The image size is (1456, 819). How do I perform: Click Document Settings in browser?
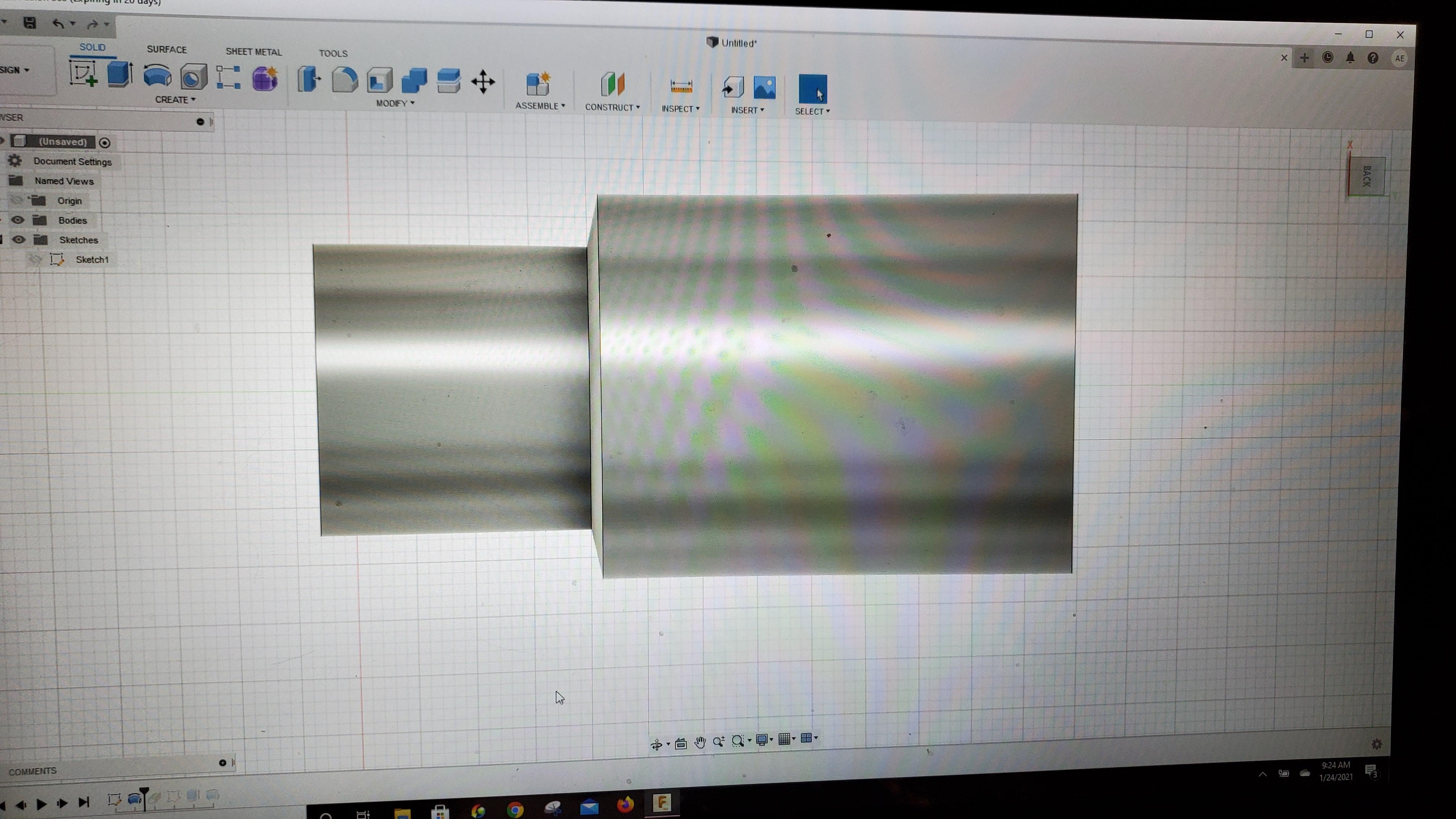click(72, 162)
